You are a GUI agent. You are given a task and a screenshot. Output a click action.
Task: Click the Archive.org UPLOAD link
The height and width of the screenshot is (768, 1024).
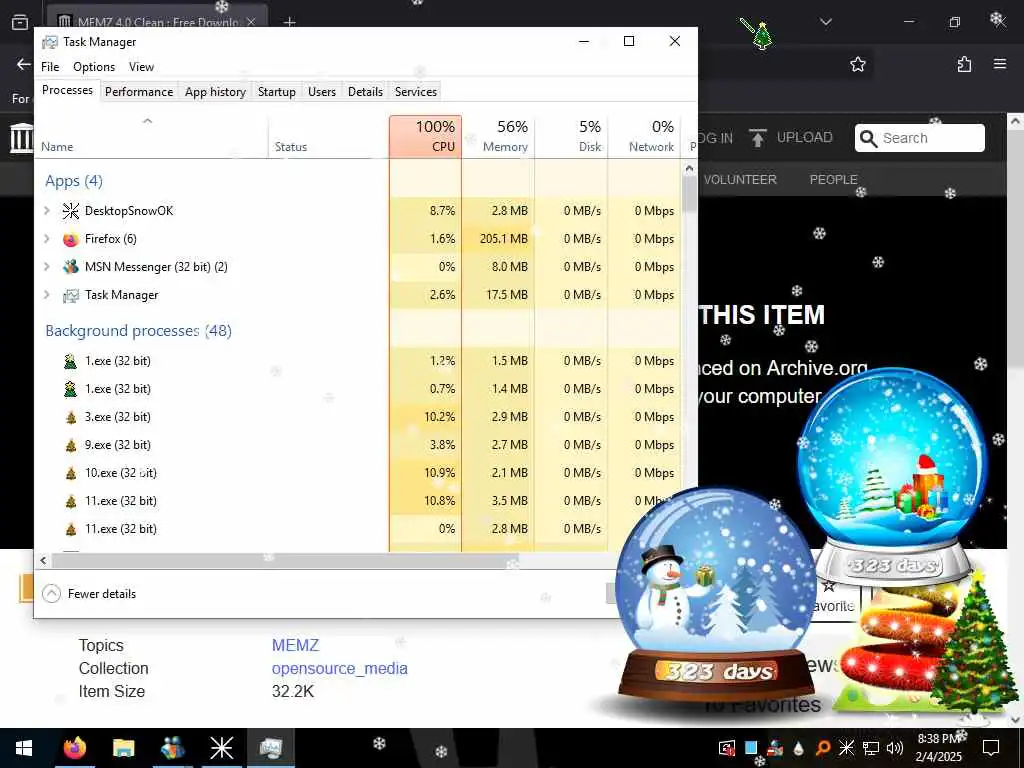tap(791, 138)
